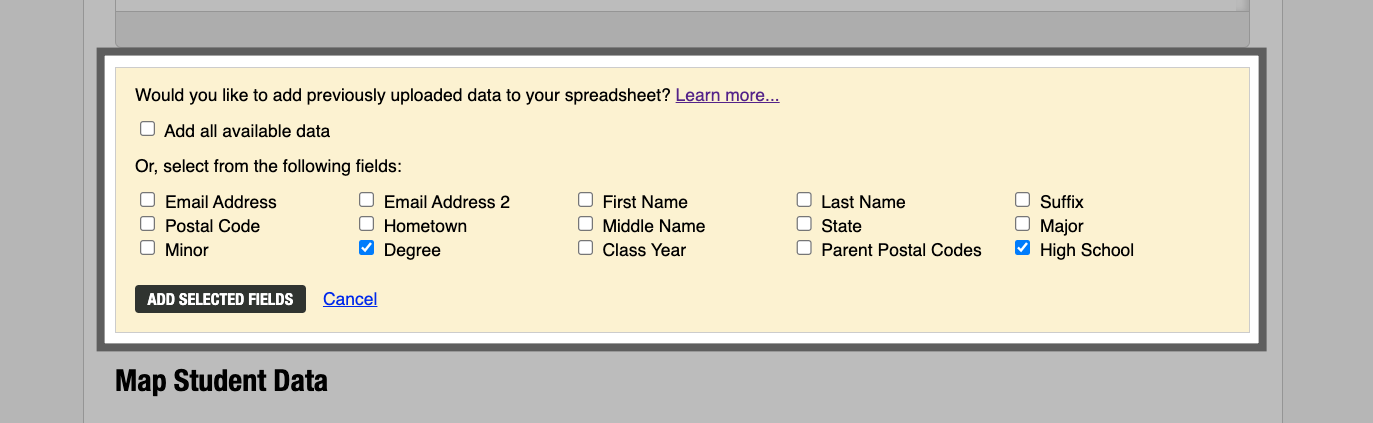Check the Major field box
The image size is (1373, 423).
pos(1023,224)
